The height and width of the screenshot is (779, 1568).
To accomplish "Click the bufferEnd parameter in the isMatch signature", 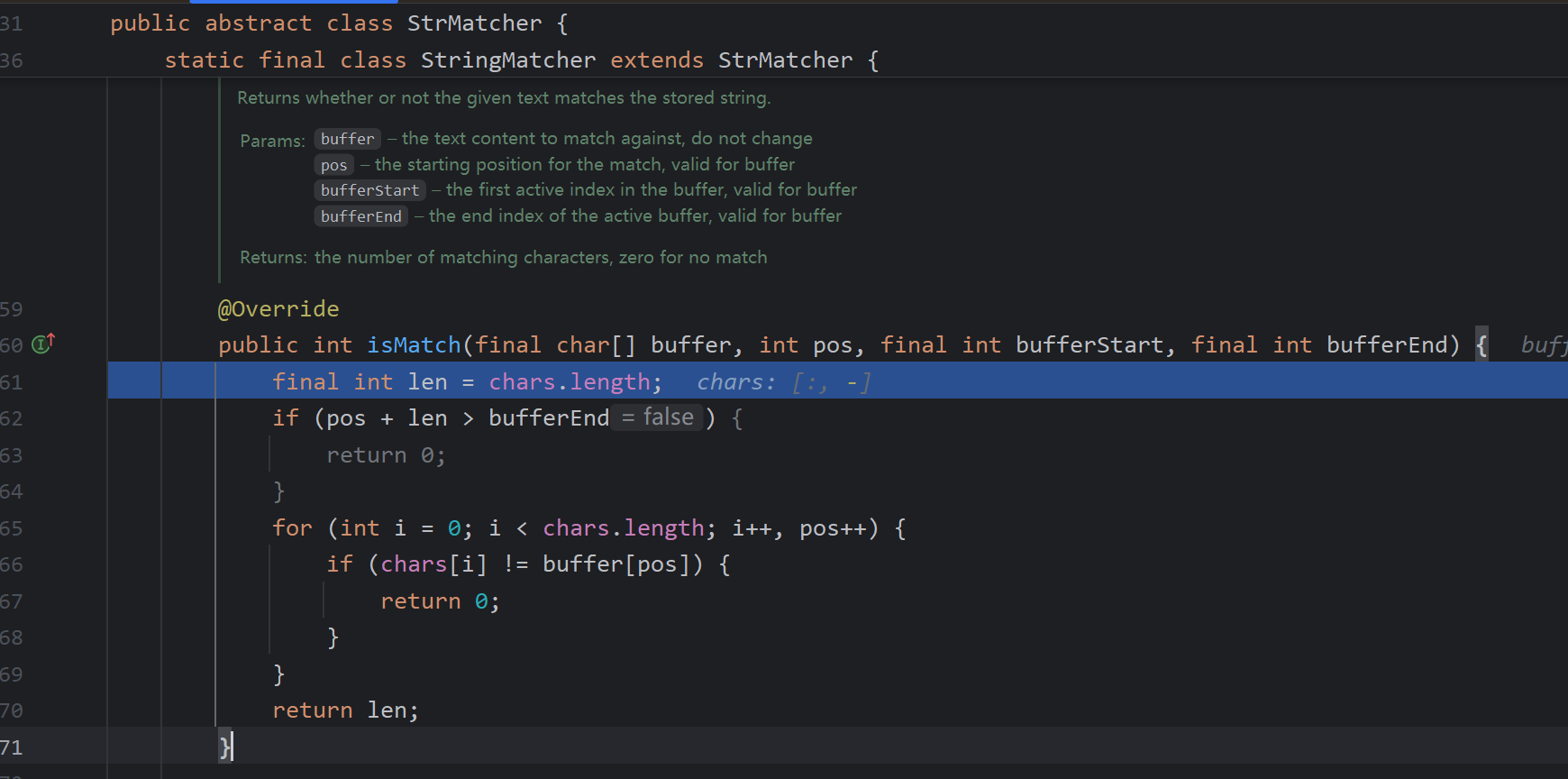I will (x=1387, y=345).
